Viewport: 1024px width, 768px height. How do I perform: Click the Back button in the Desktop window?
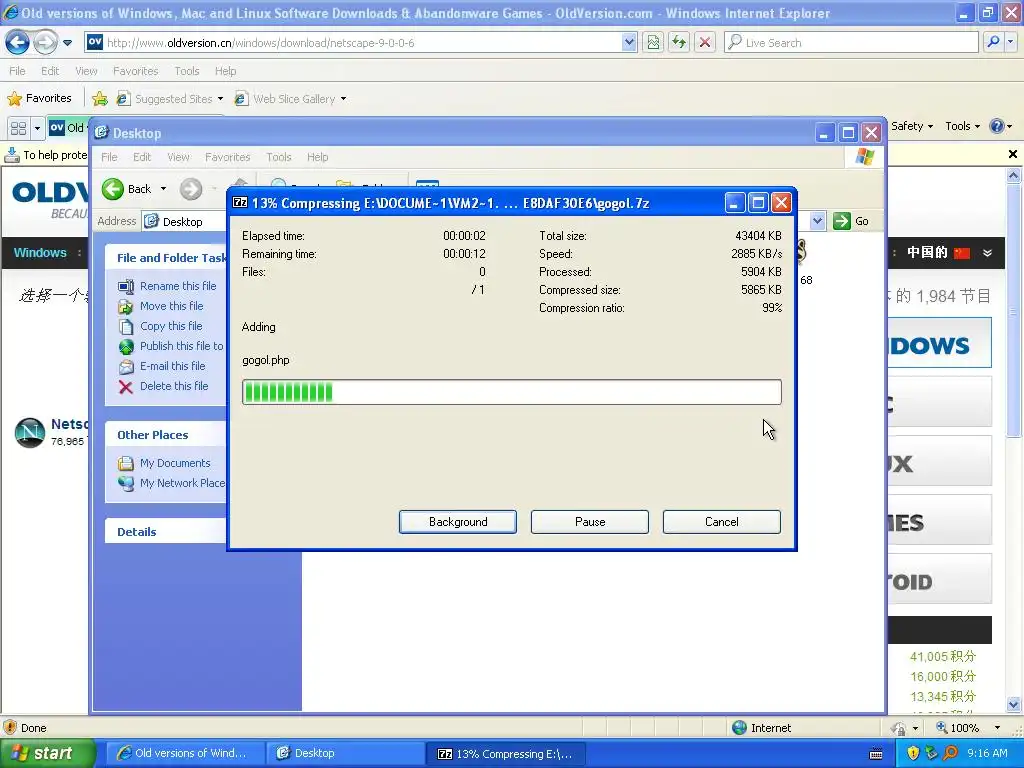[127, 189]
